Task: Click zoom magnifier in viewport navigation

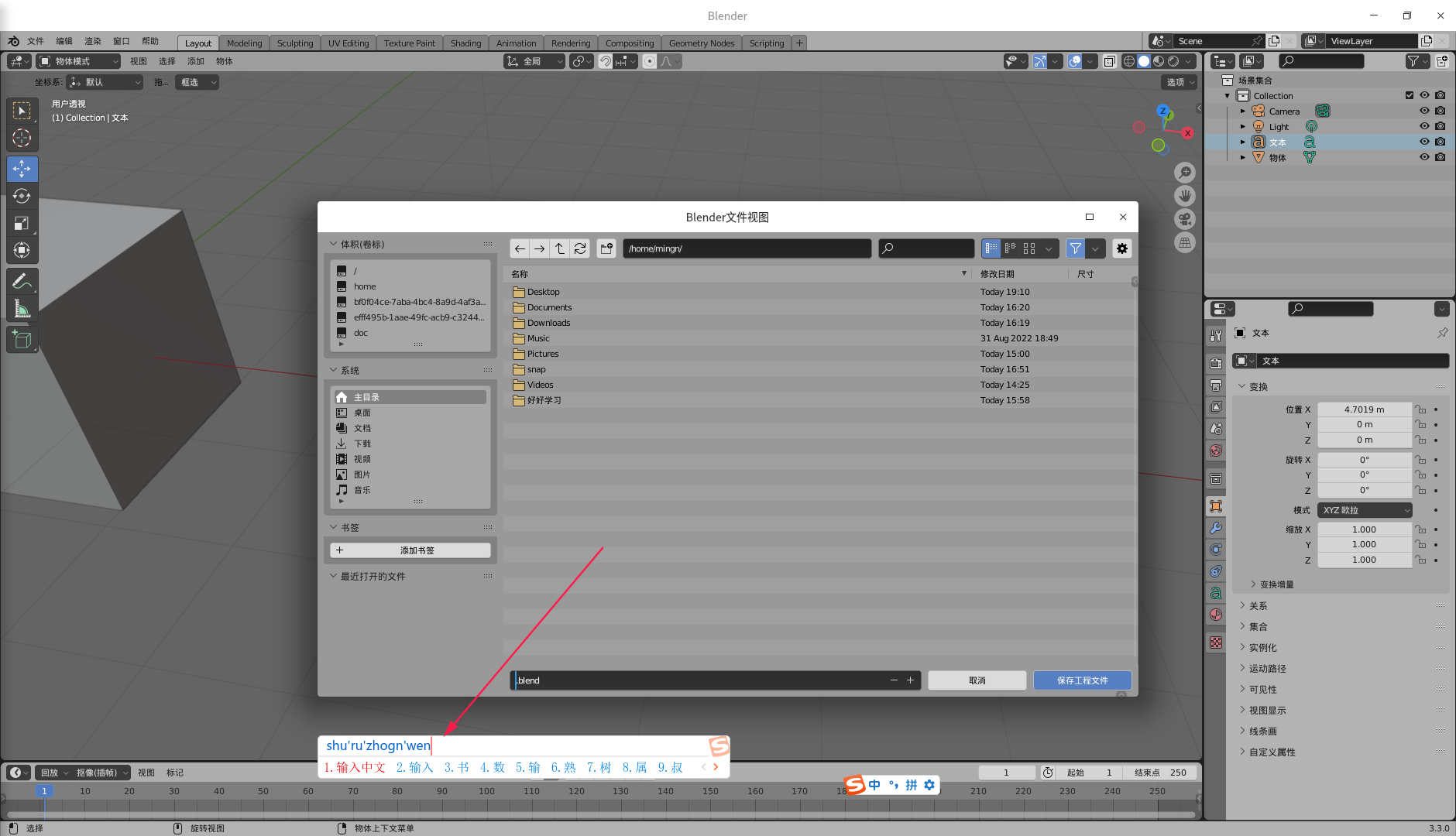Action: click(1185, 172)
